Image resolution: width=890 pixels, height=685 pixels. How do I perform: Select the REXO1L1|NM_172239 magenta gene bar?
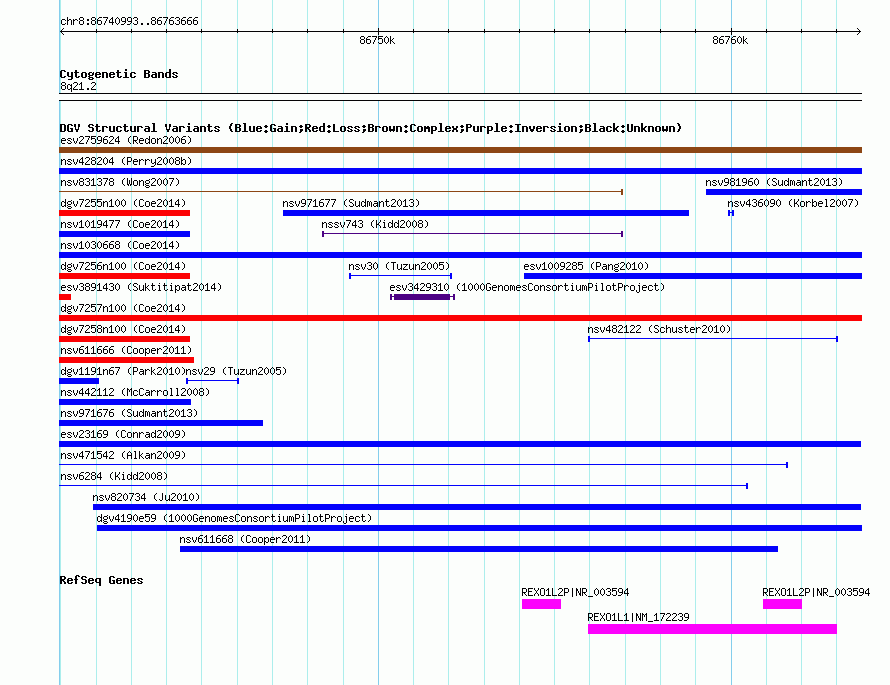(712, 629)
